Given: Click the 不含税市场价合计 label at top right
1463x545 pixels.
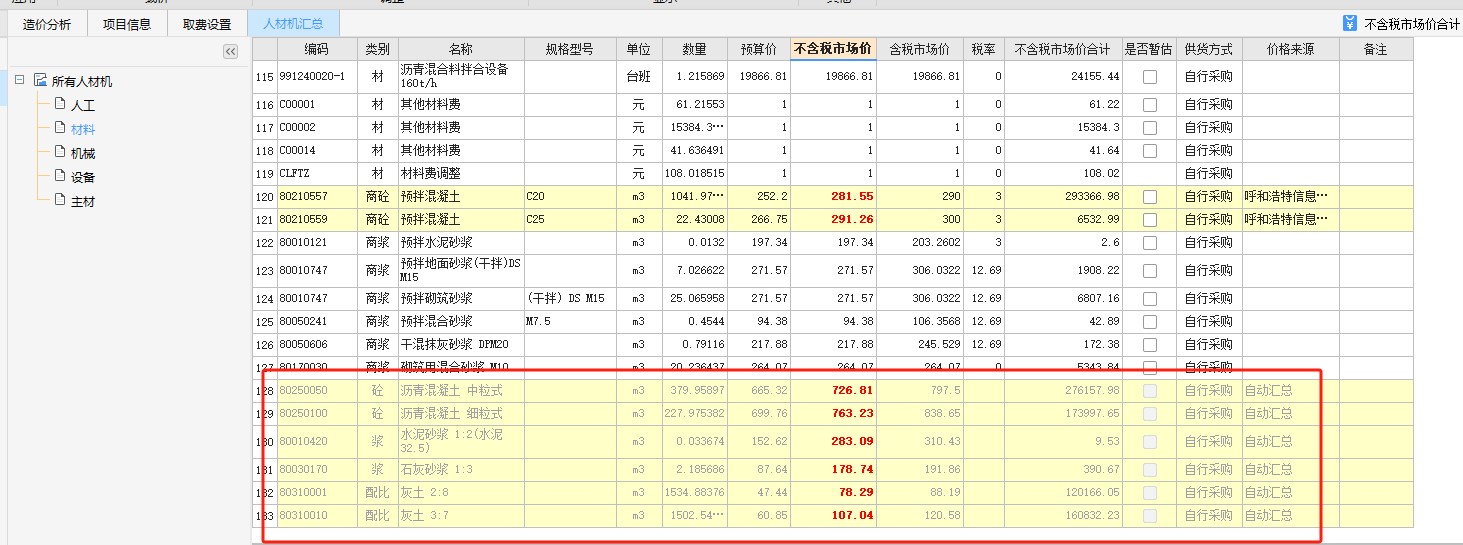Looking at the screenshot, I should [1411, 24].
